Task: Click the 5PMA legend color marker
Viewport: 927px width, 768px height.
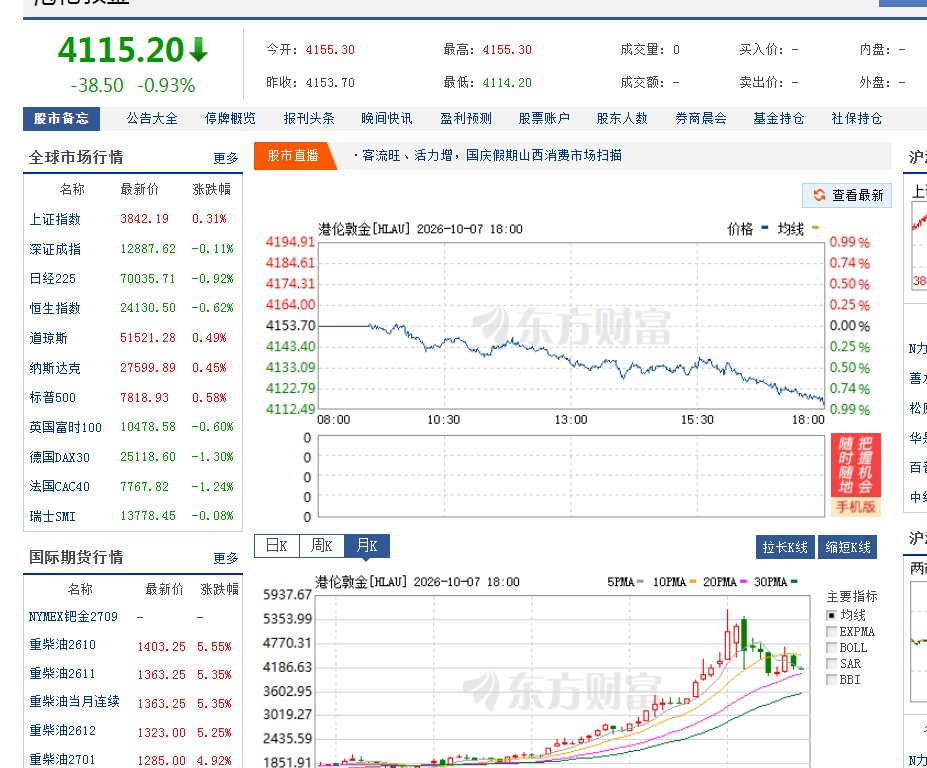Action: 640,582
